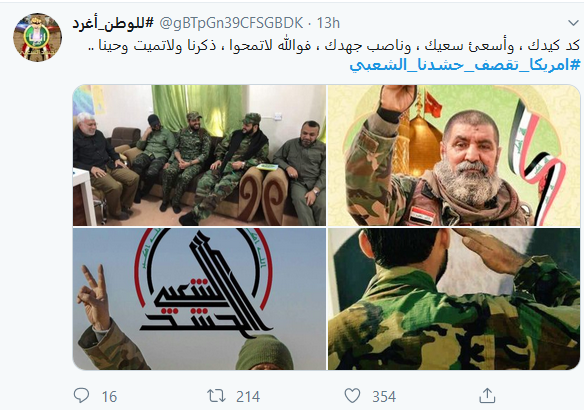Retweet this post using the retweet icon
Viewport: 584px width, 410px height.
tap(216, 396)
